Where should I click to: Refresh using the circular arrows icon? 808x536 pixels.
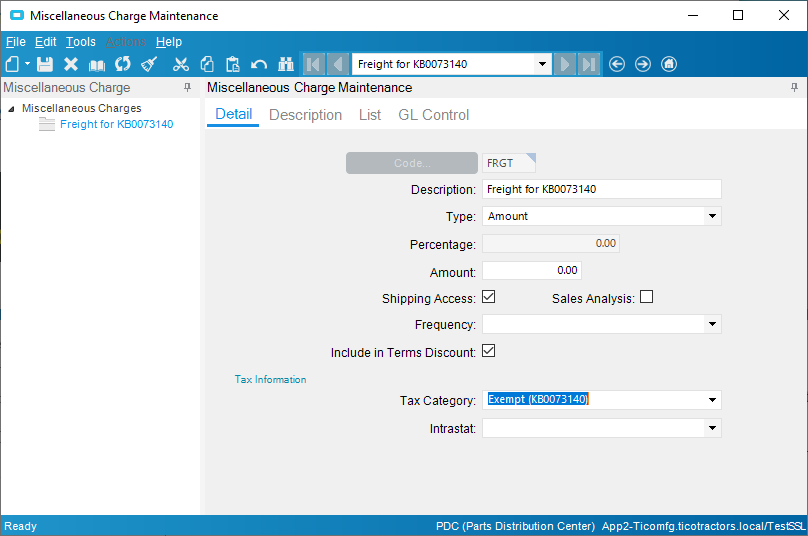[123, 64]
